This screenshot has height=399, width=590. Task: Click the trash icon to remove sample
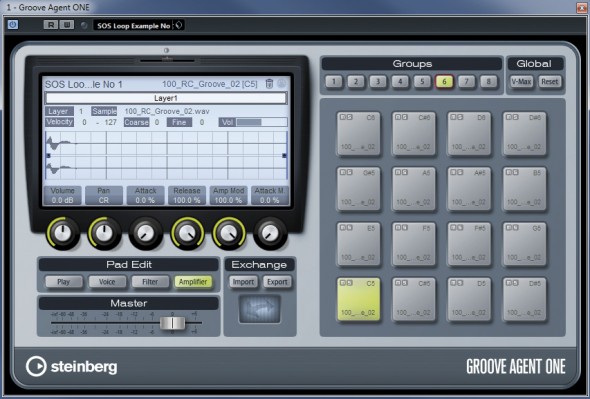[x=269, y=84]
